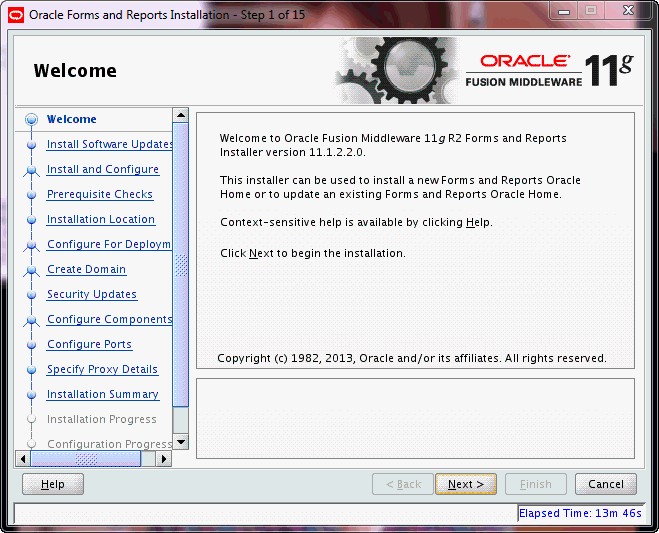This screenshot has height=533, width=659.
Task: Click the horizontal scroll left arrow
Action: (23, 459)
